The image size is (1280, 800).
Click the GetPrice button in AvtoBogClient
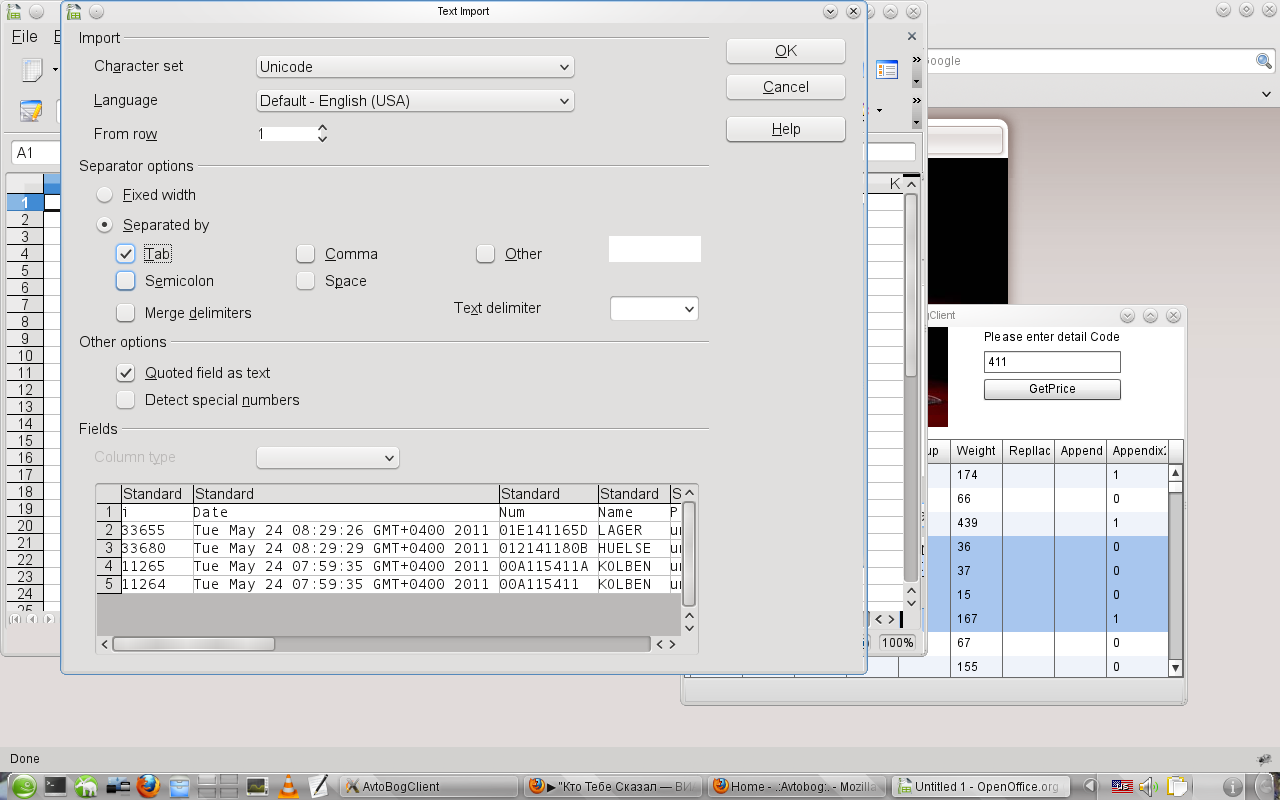[x=1052, y=389]
